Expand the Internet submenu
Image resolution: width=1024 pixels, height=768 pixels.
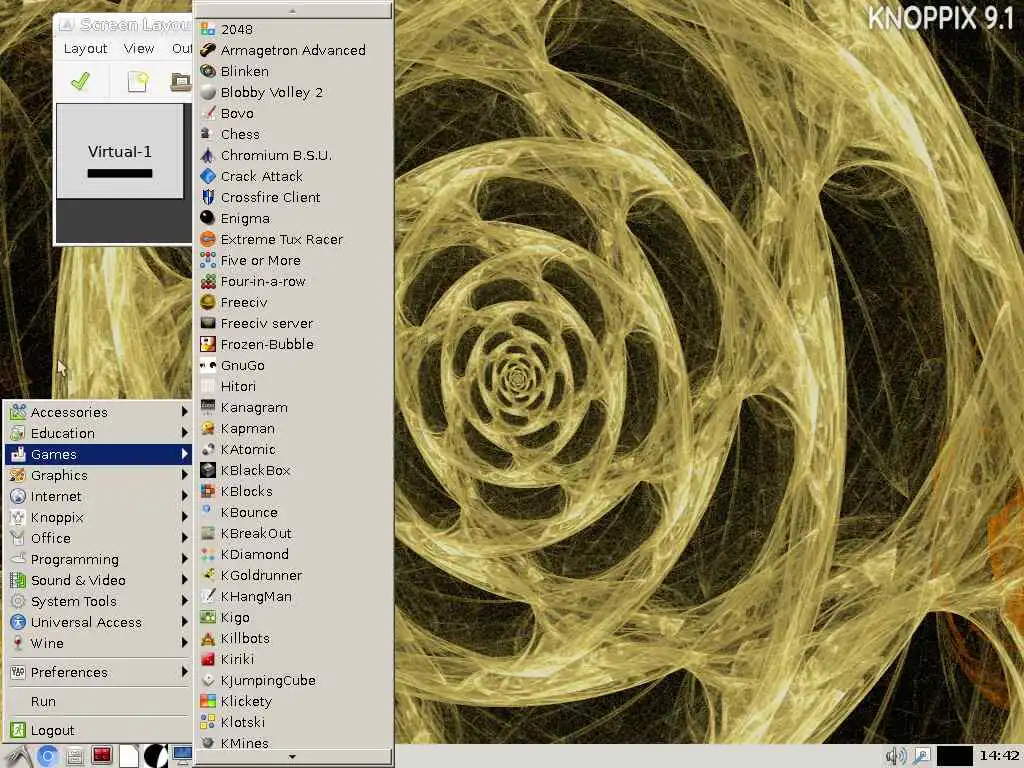98,496
